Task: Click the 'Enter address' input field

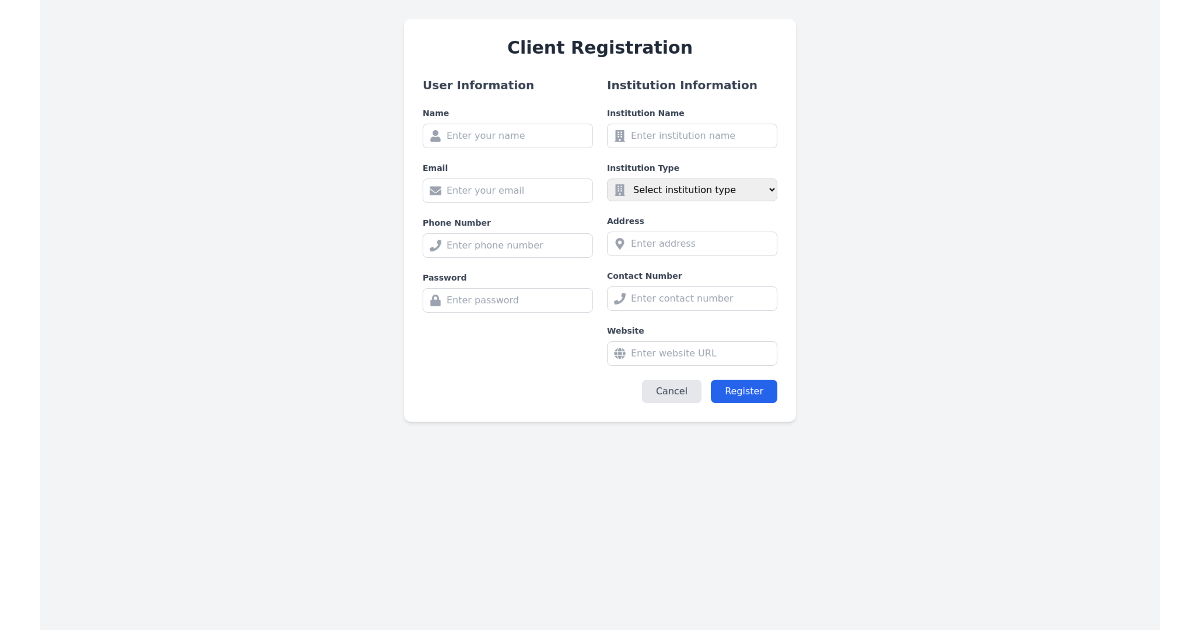Action: coord(695,243)
